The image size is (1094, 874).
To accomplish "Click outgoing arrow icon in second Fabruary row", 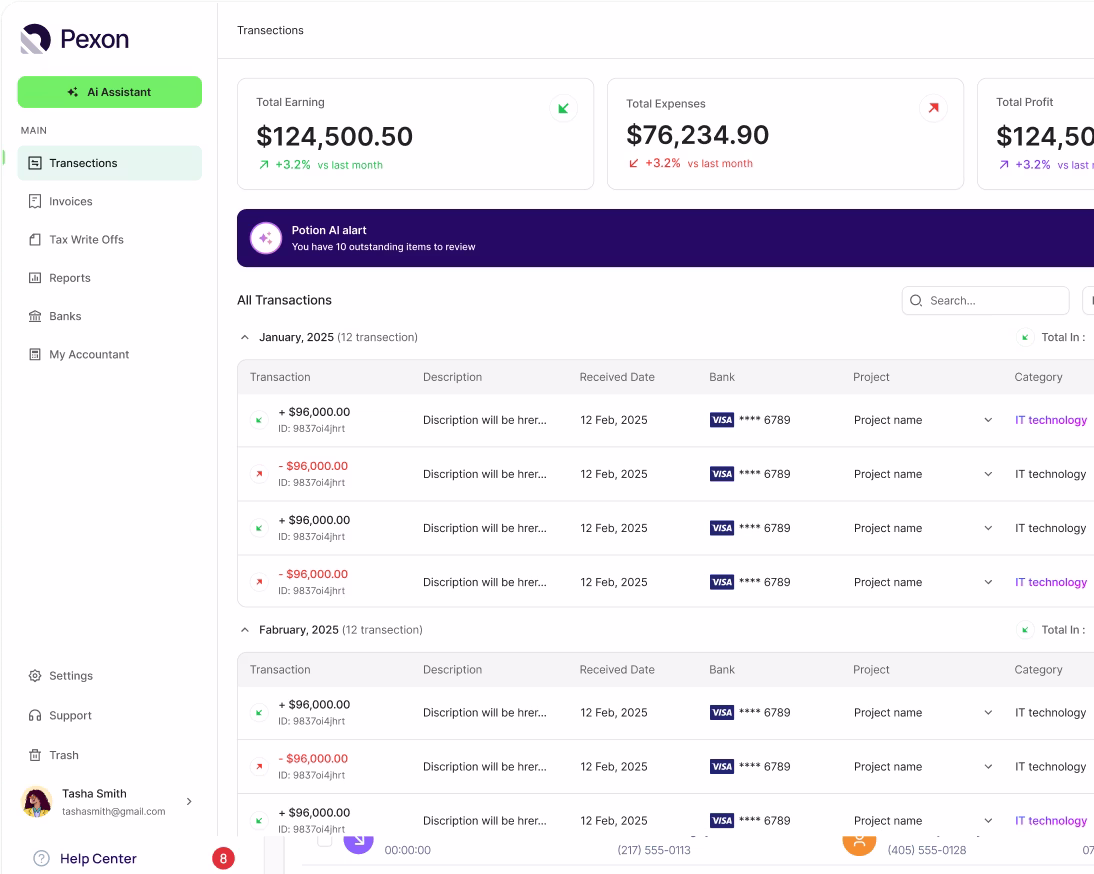I will pyautogui.click(x=260, y=767).
